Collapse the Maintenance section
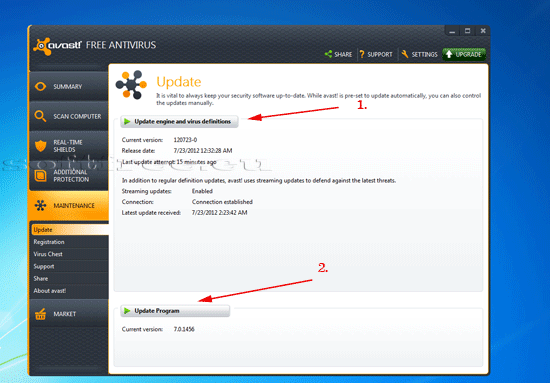 (x=69, y=206)
